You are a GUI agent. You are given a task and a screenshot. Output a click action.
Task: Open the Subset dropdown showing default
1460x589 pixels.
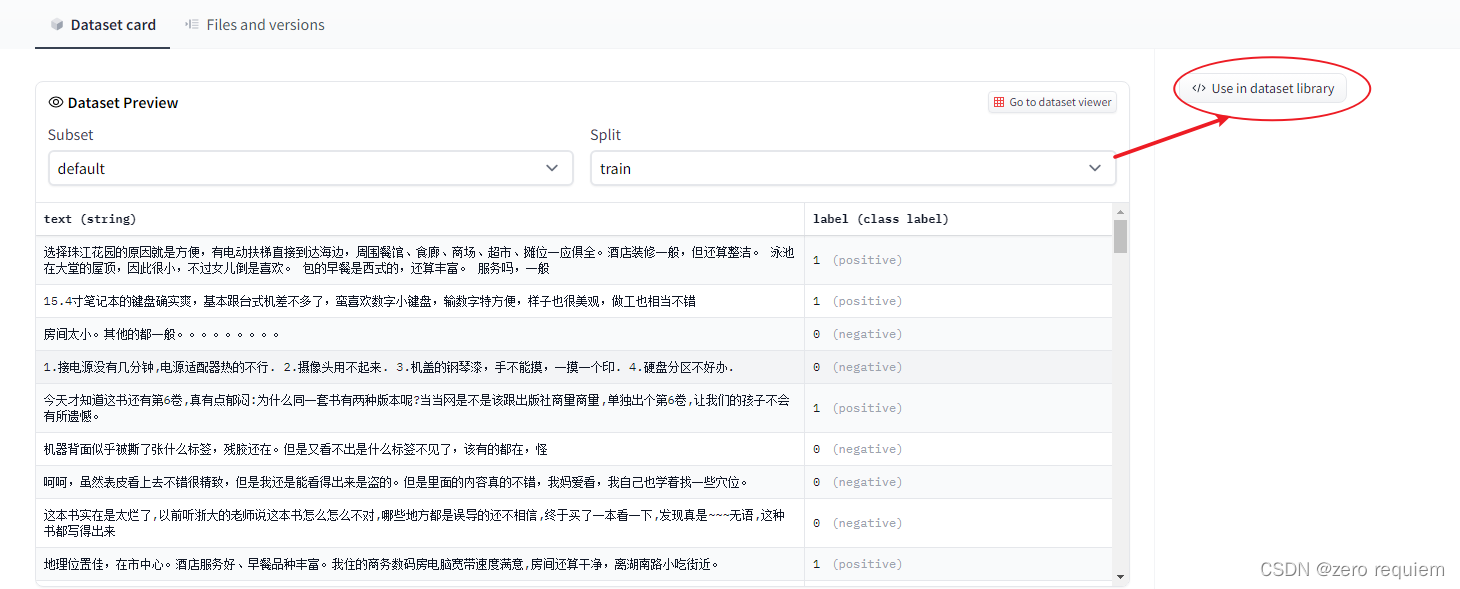coord(311,168)
